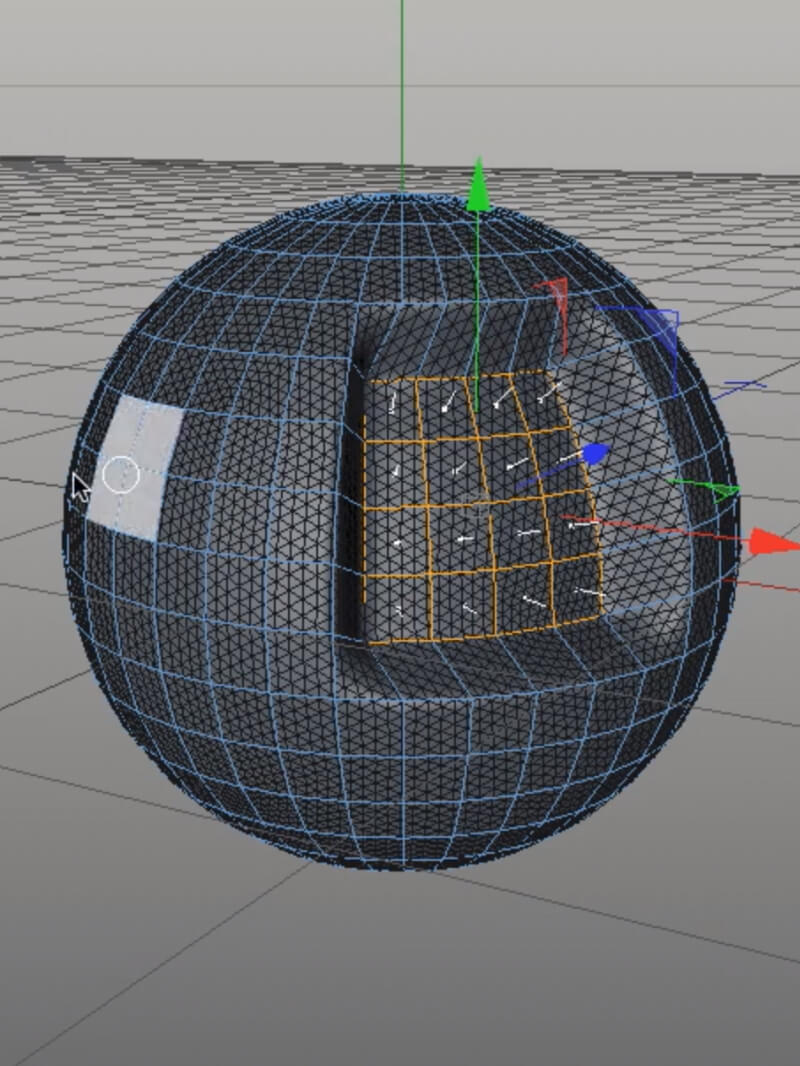Click the solid blue Z-axis arrow handle
The height and width of the screenshot is (1066, 800).
[x=596, y=453]
